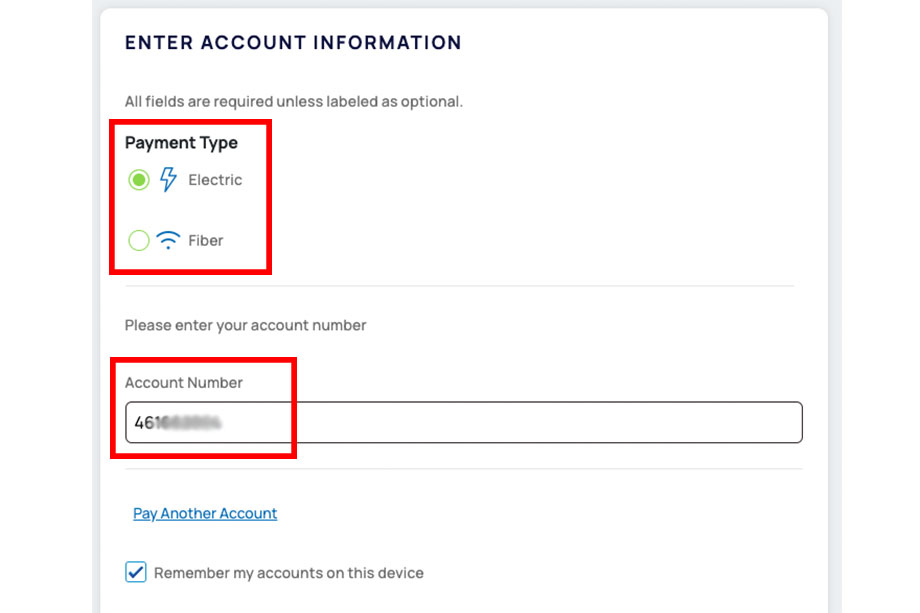Click the "All fields are required" note
This screenshot has width=920, height=613.
pyautogui.click(x=293, y=101)
